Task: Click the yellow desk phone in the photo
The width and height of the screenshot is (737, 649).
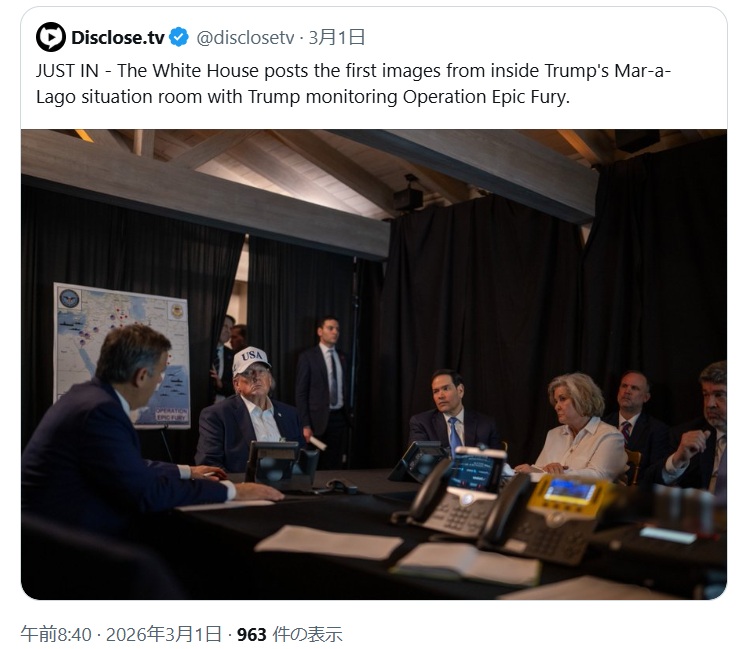Action: point(548,519)
